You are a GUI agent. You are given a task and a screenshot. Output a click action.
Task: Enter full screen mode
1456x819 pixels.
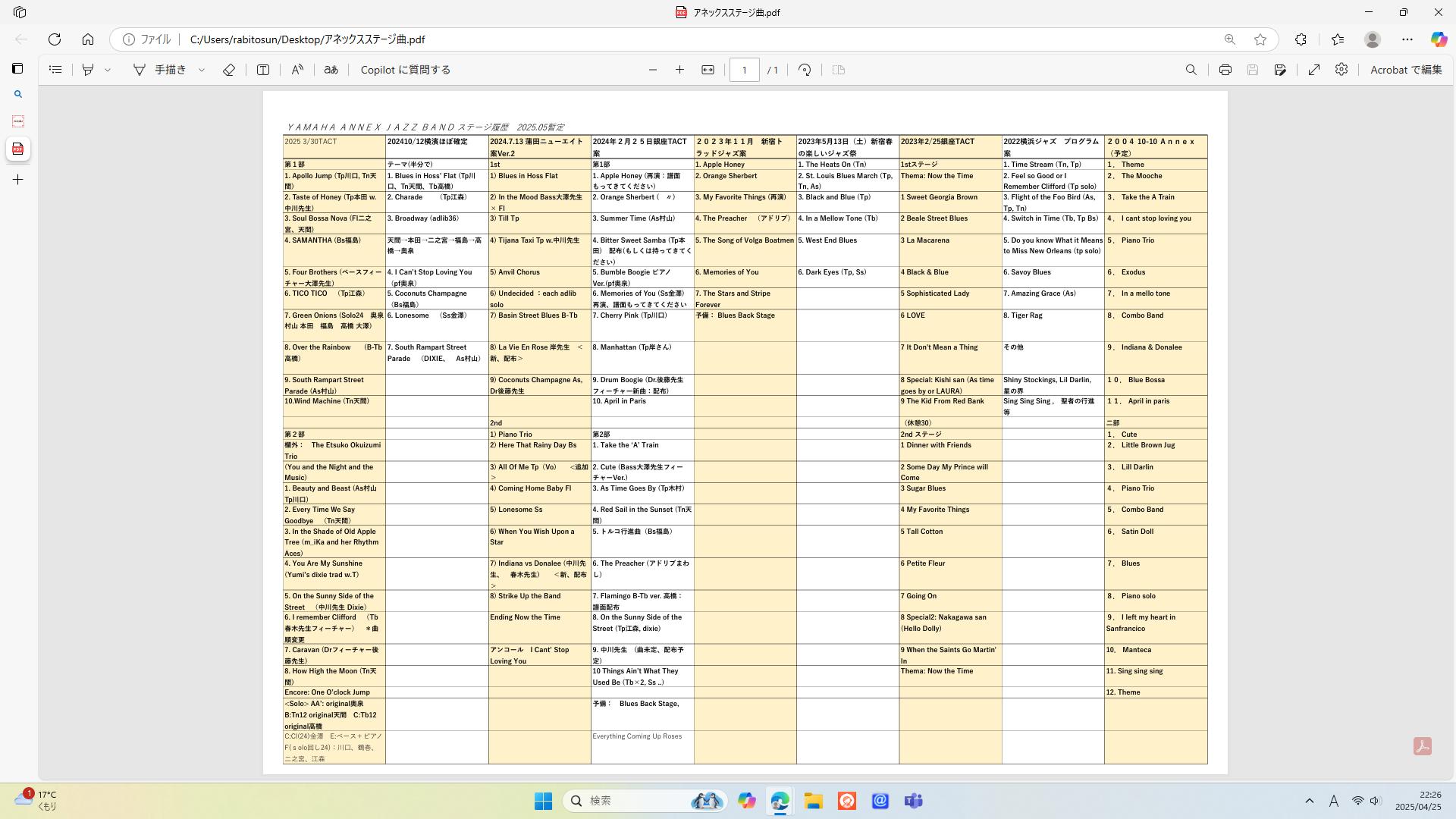coord(1314,70)
